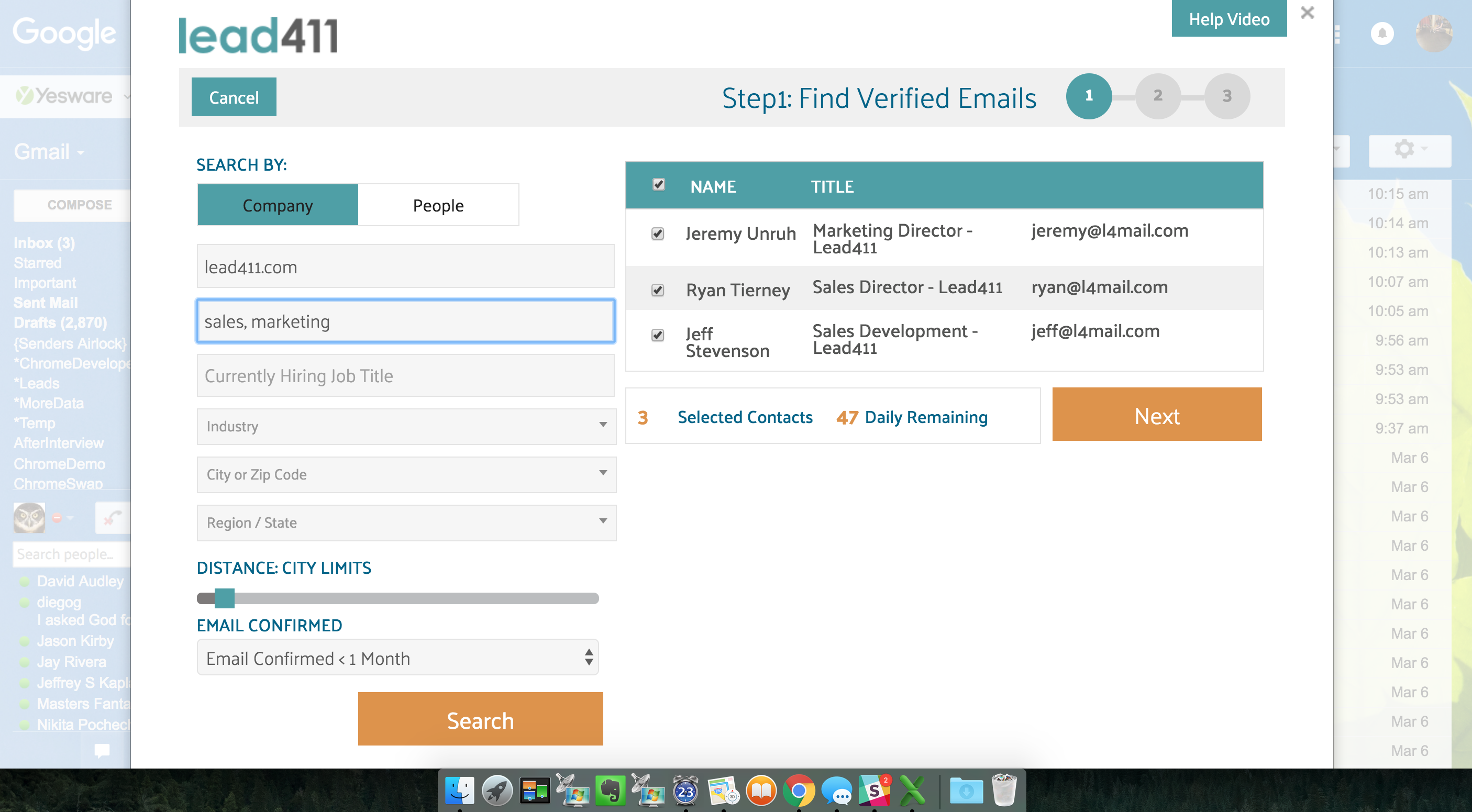Image resolution: width=1472 pixels, height=812 pixels.
Task: Open Google Chrome in the dock
Action: (x=799, y=791)
